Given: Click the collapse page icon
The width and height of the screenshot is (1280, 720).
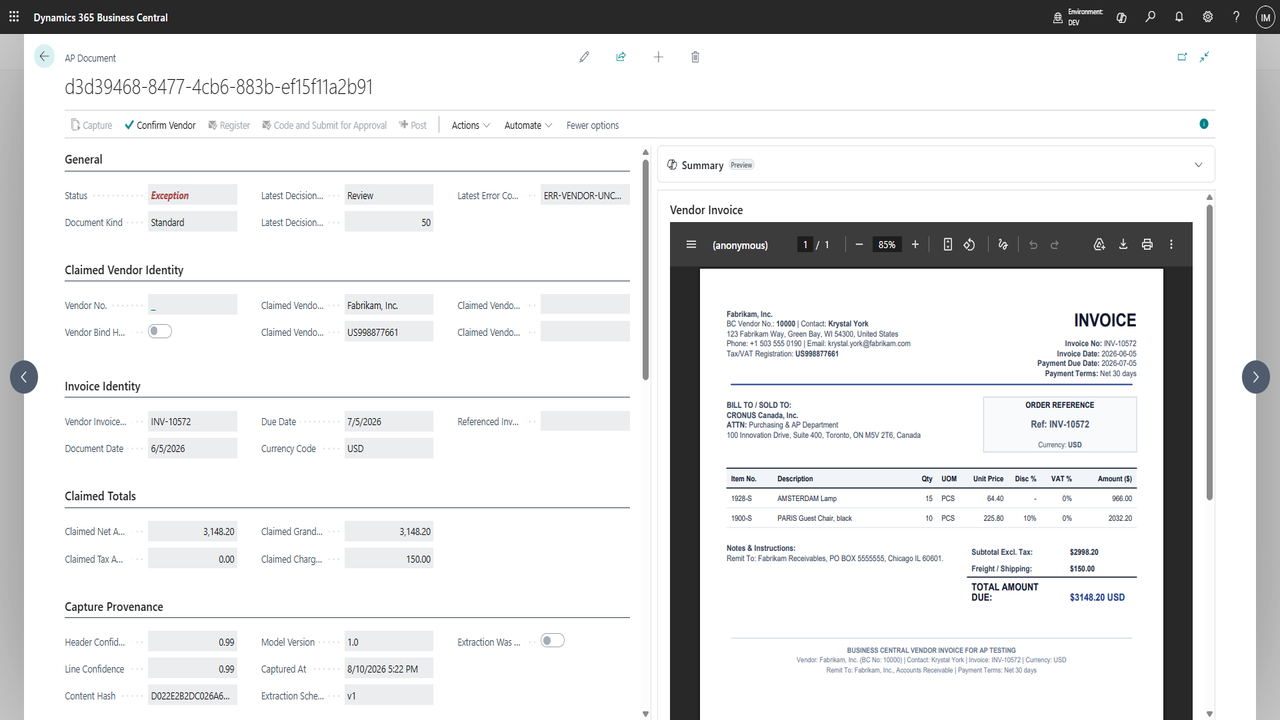Looking at the screenshot, I should coord(1205,57).
